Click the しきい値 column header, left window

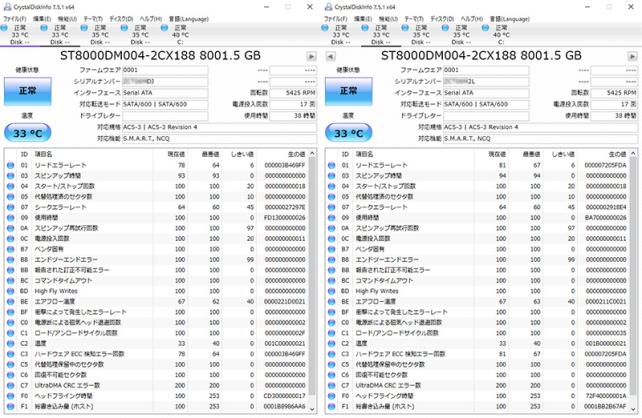coord(242,154)
